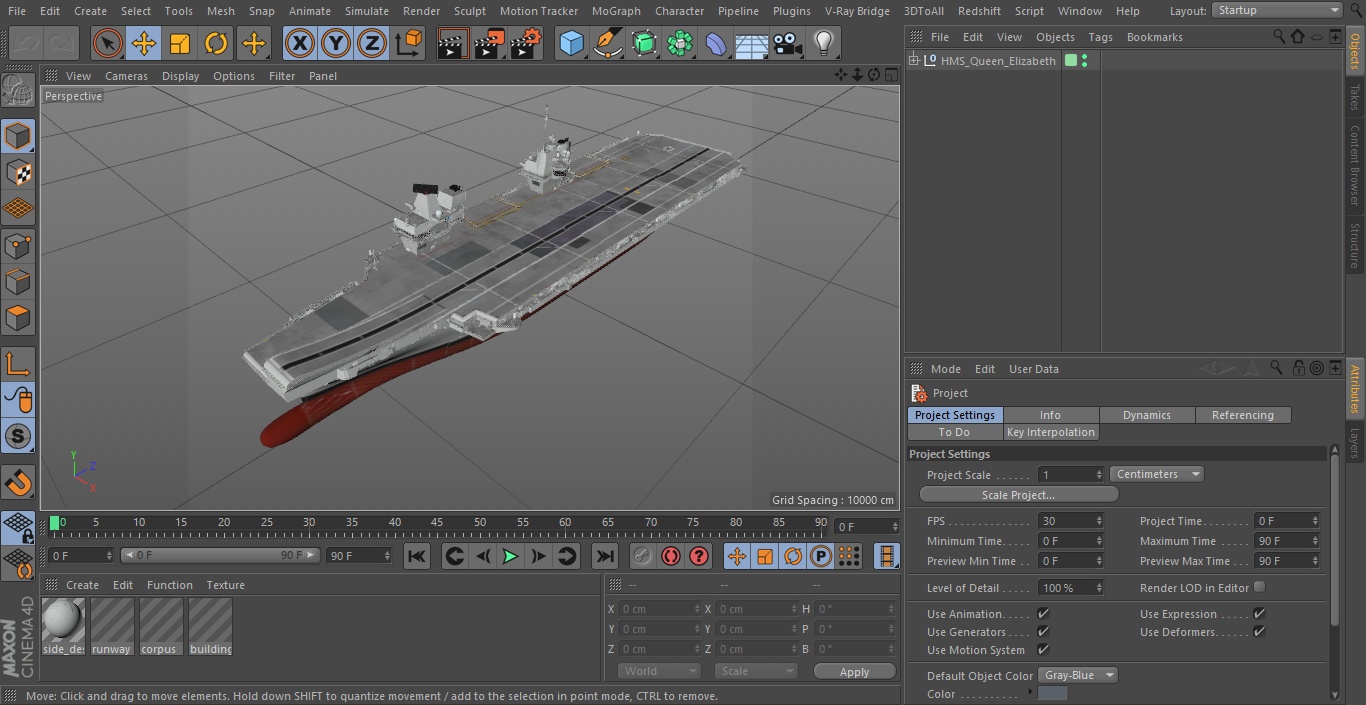Screen dimensions: 1366x705
Task: Toggle HMS_Queen_Elizabeth visibility dots
Action: click(x=1084, y=61)
